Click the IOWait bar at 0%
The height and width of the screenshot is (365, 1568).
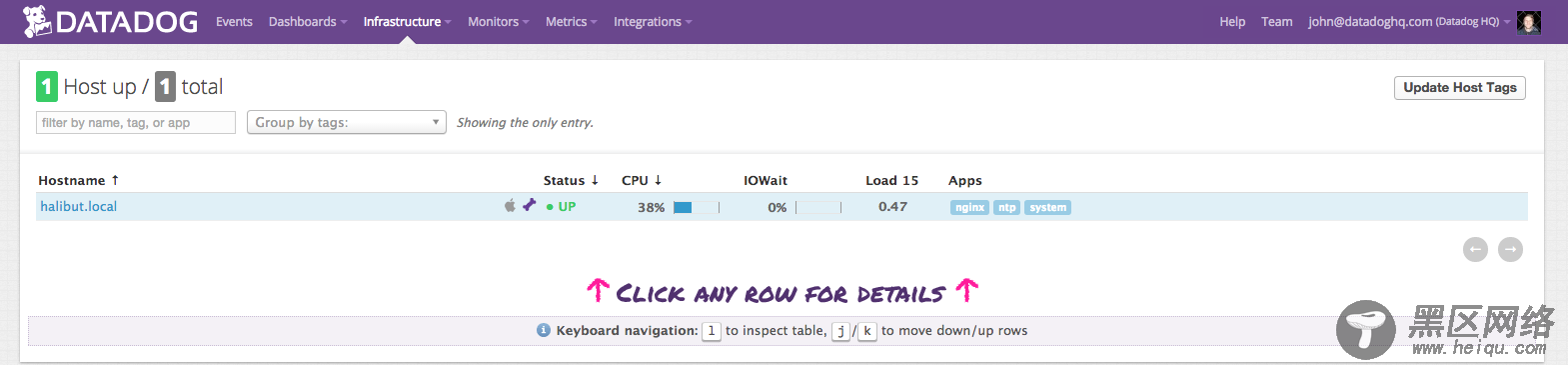[x=818, y=208]
